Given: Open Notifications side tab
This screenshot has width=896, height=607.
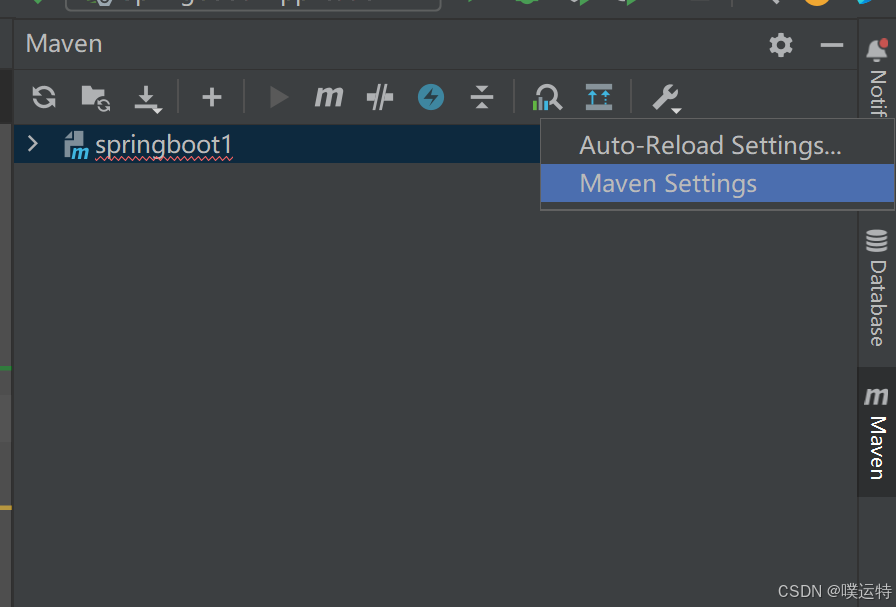Looking at the screenshot, I should point(877,77).
